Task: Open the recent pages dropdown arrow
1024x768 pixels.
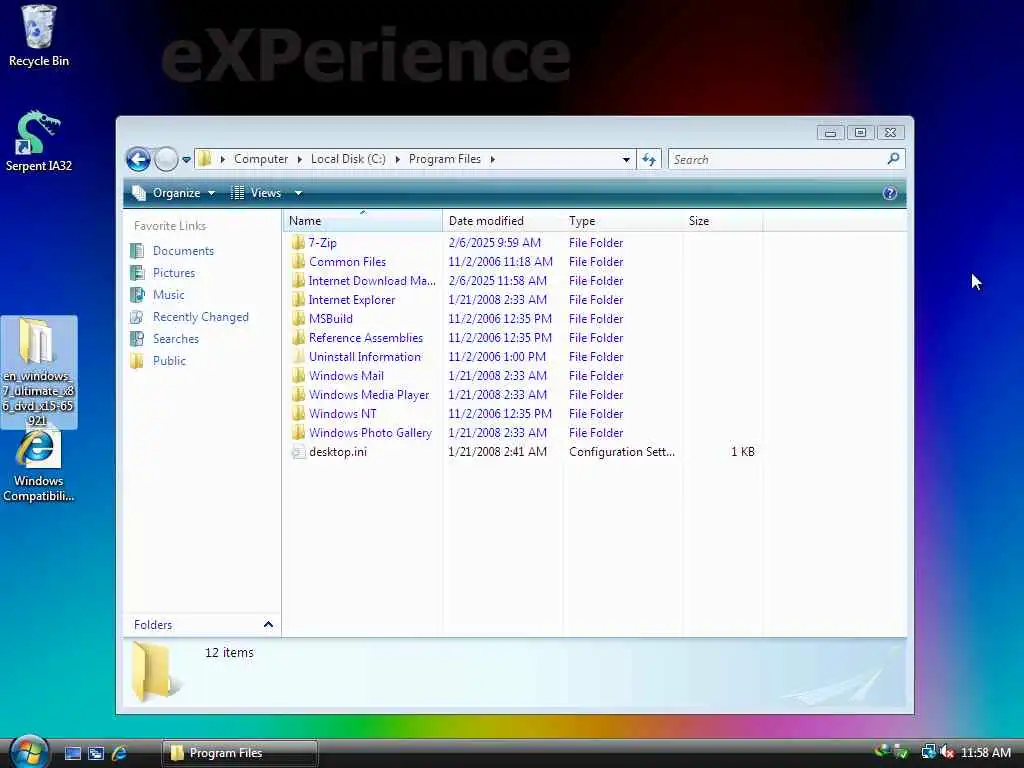Action: (186, 159)
